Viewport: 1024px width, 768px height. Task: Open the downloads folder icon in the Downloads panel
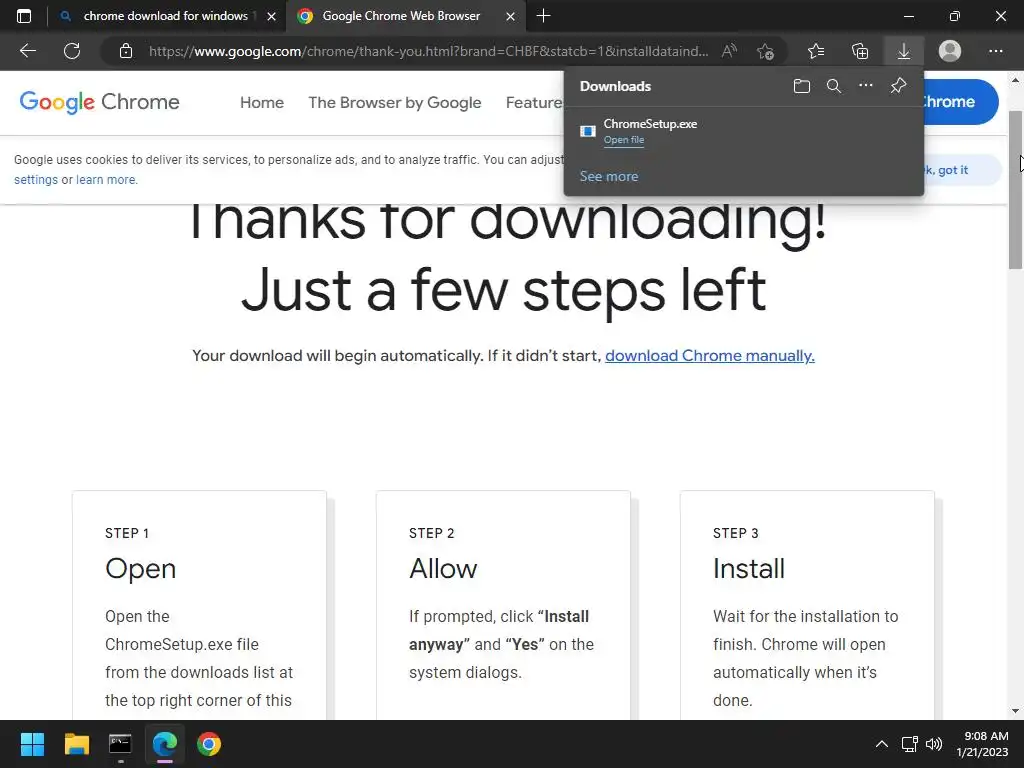tap(802, 86)
